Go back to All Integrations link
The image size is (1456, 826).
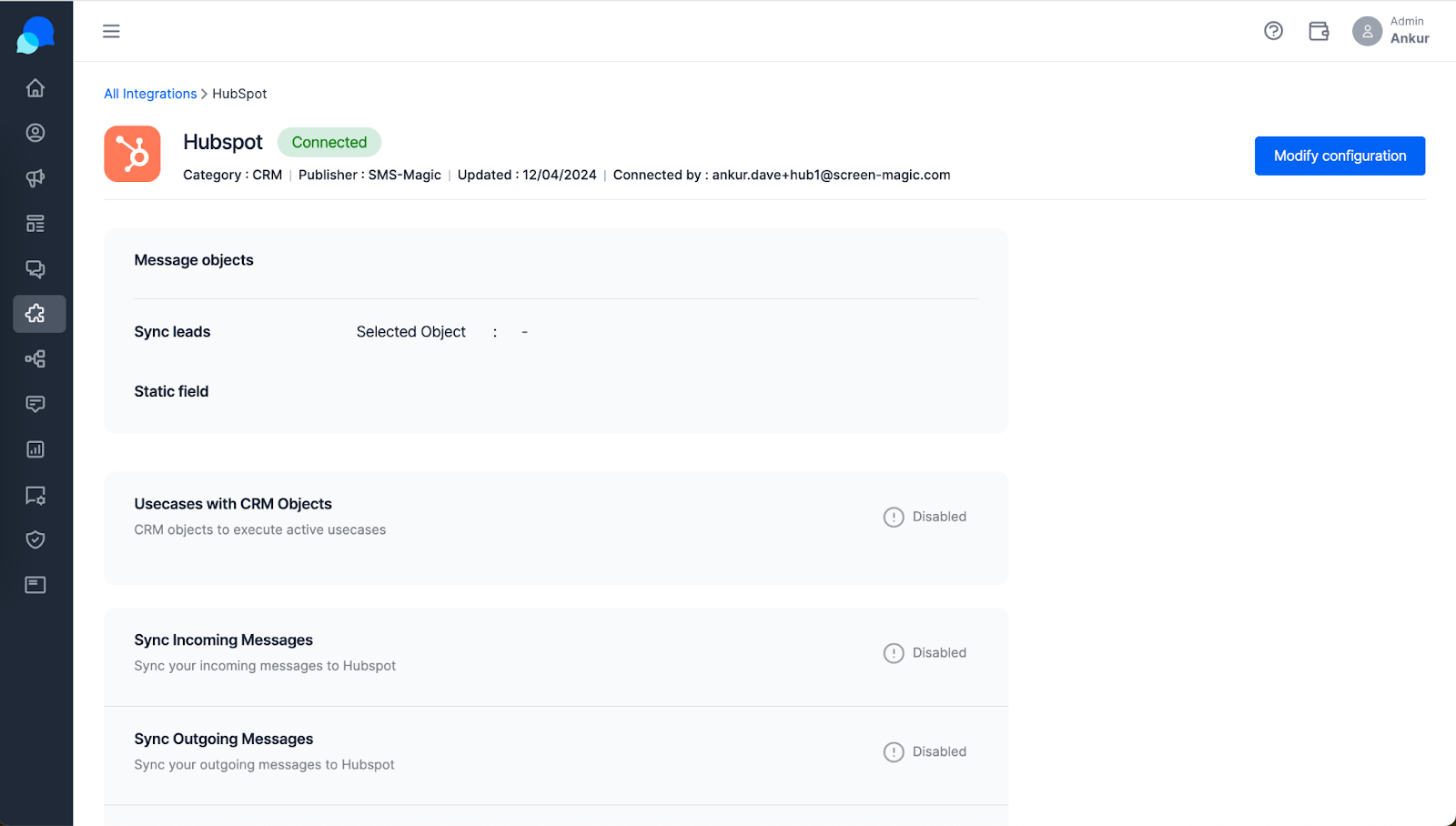coord(150,94)
